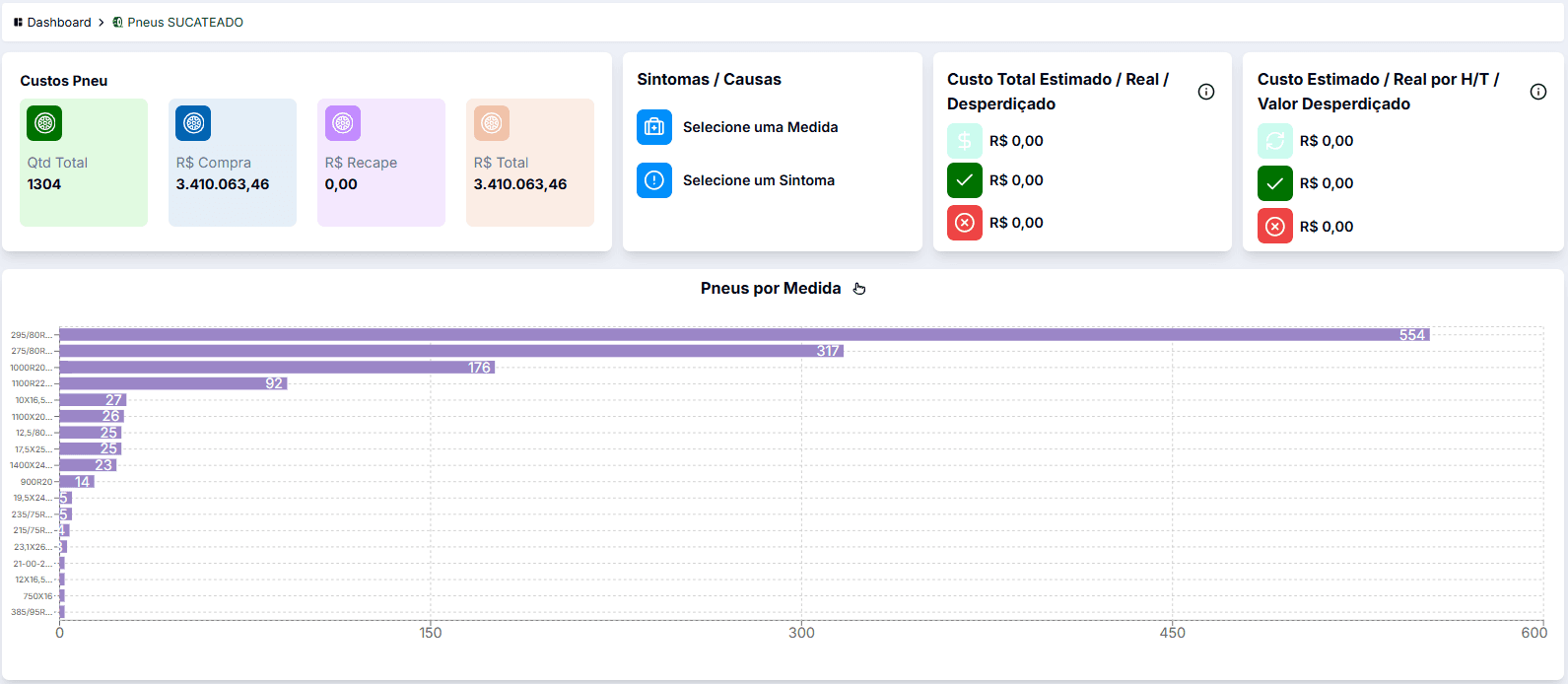The width and height of the screenshot is (1568, 684).
Task: Click the 300 x-axis tick label
Action: [801, 633]
